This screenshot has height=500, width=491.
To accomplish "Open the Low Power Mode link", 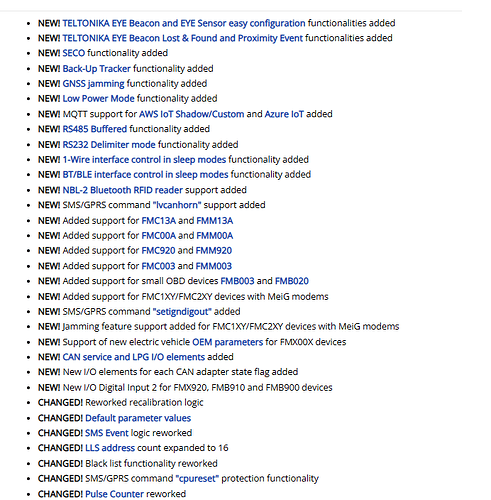I will pyautogui.click(x=98, y=99).
